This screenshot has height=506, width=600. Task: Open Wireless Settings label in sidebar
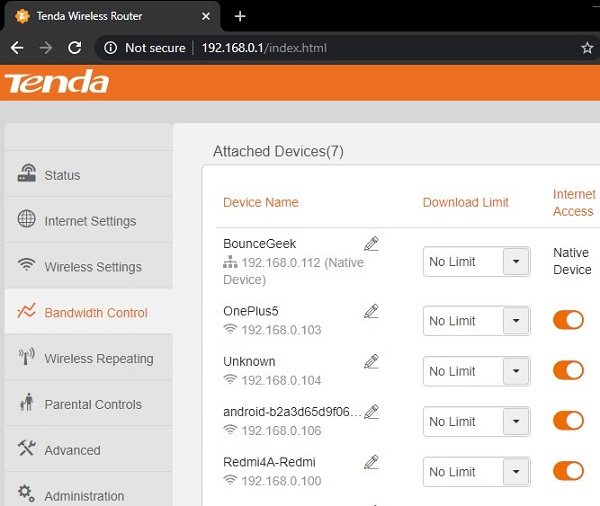coord(93,267)
